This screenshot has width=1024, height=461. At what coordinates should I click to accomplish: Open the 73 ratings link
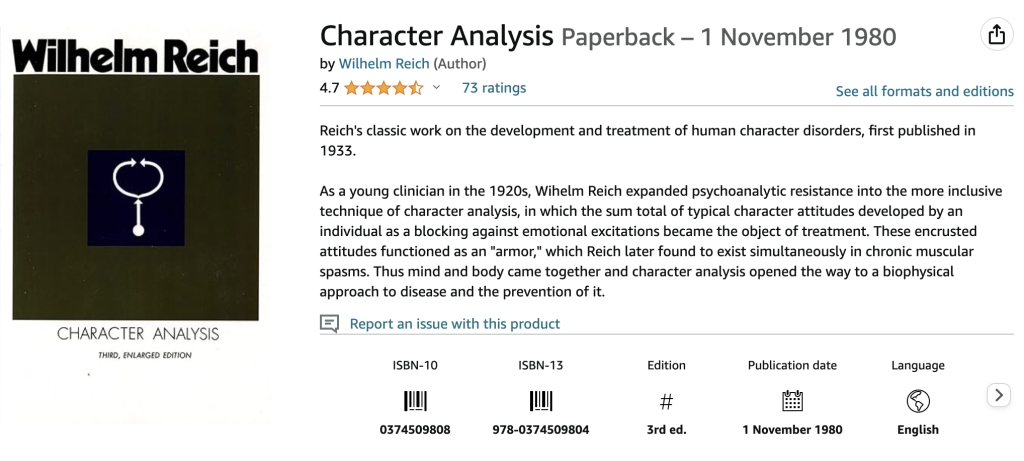(493, 88)
